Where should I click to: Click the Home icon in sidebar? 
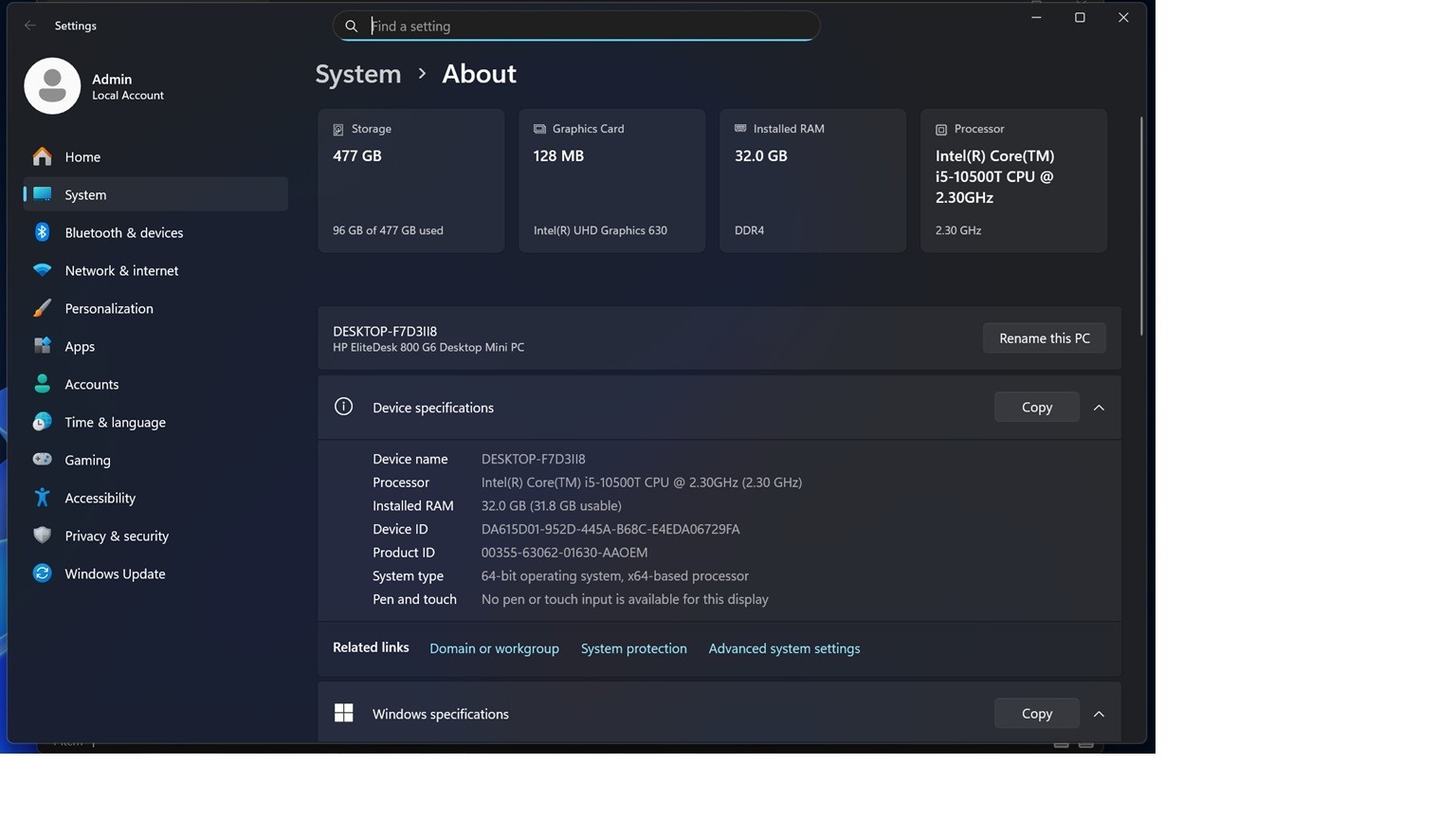tap(42, 156)
